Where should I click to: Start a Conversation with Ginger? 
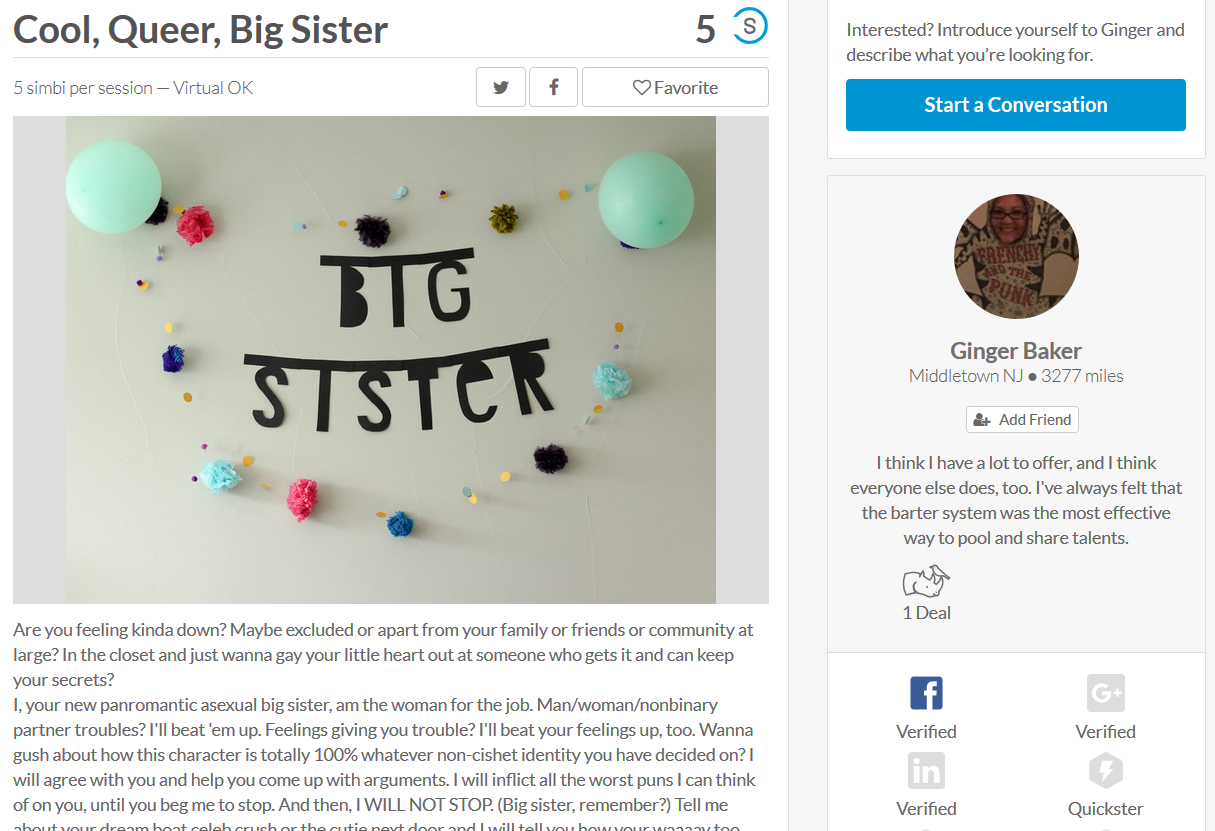1015,105
